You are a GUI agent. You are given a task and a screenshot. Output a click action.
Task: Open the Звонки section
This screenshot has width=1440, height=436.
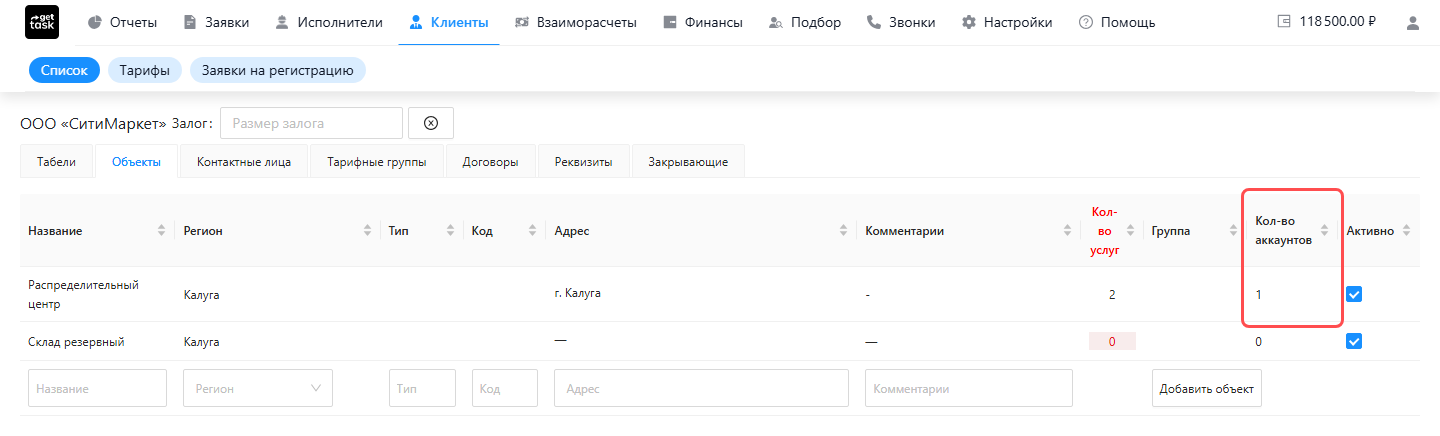901,22
